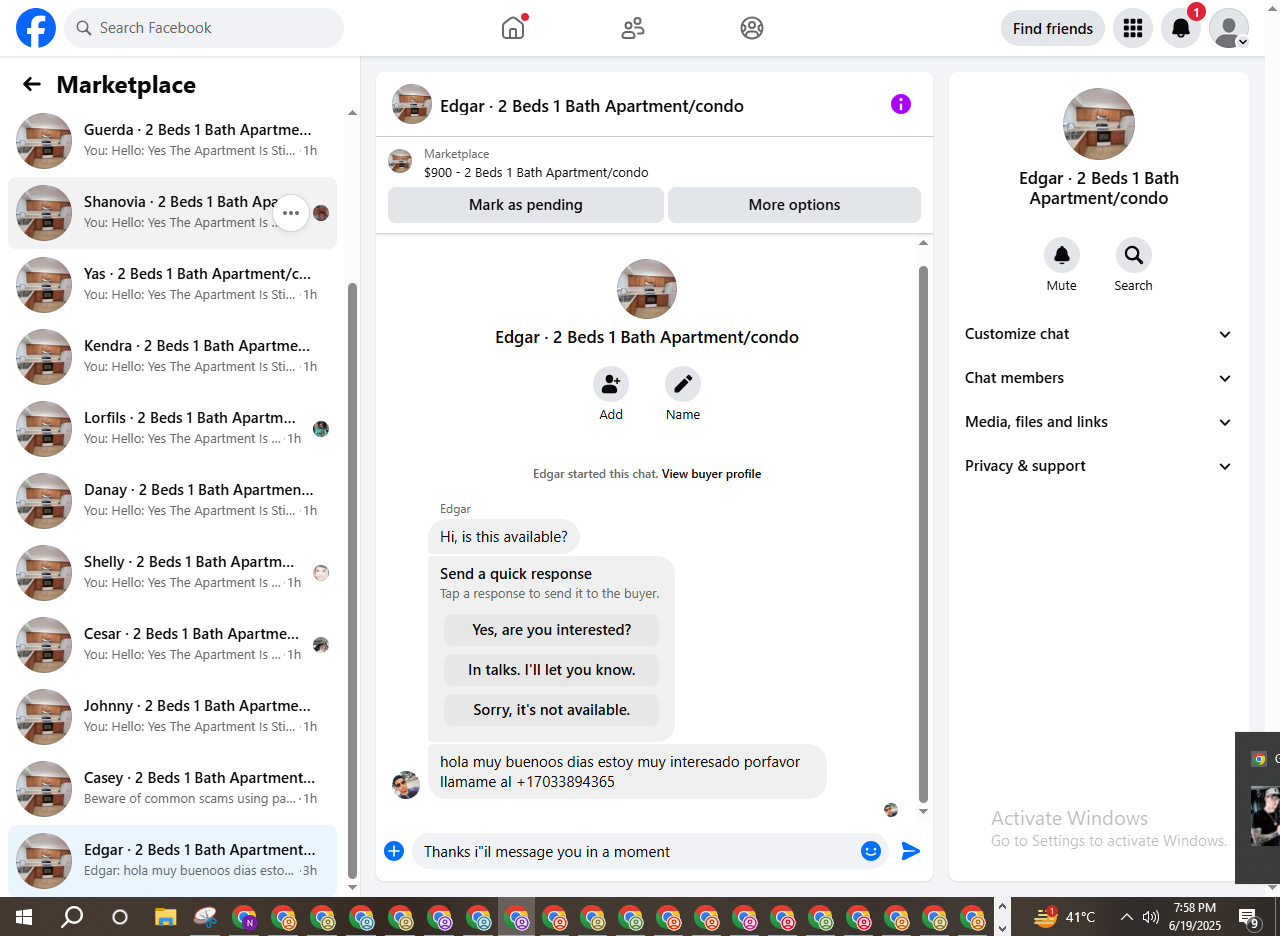
Task: Open the Facebook logo home link
Action: click(36, 28)
